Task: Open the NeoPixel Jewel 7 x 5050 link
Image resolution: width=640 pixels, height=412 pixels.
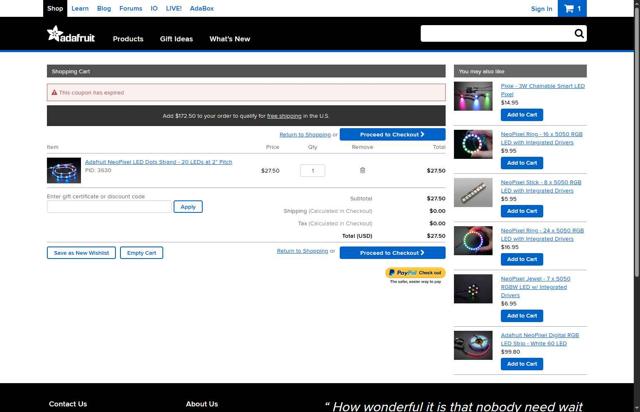Action: coord(536,287)
